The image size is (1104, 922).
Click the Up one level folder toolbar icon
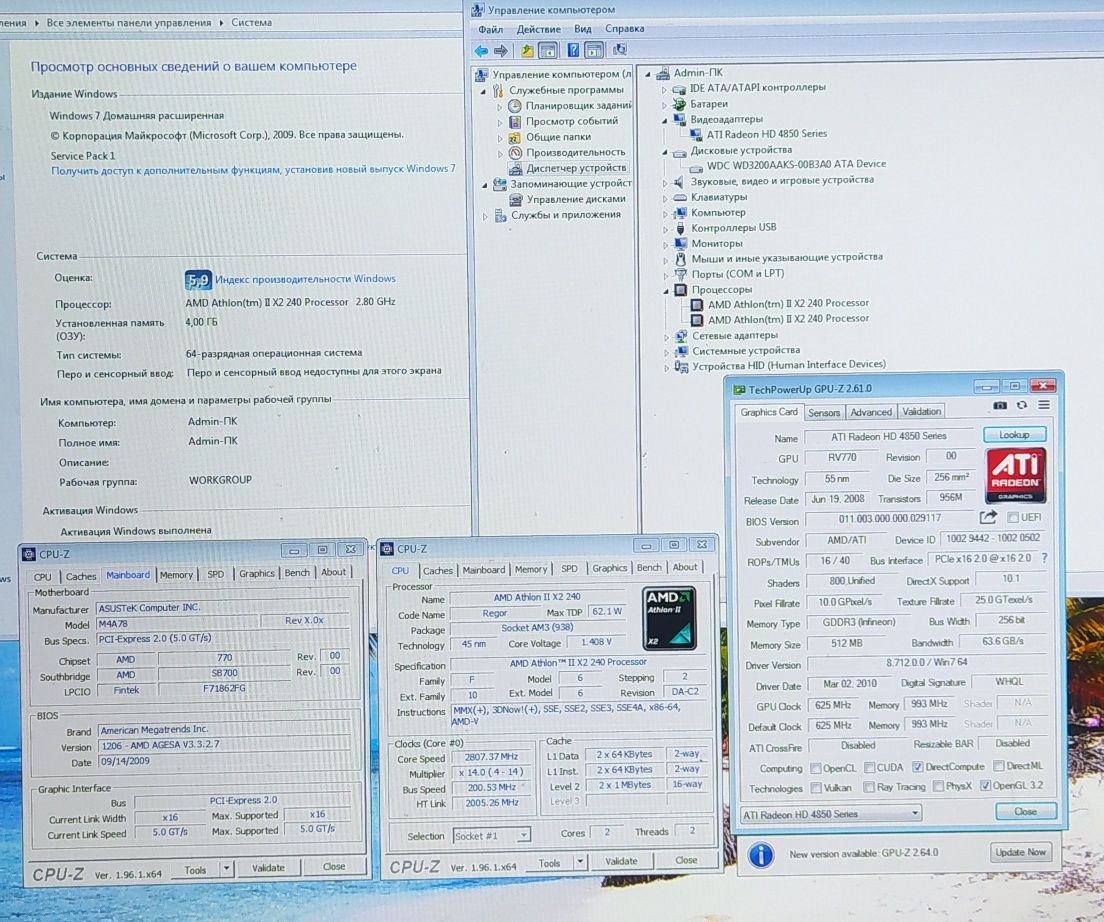click(x=527, y=50)
